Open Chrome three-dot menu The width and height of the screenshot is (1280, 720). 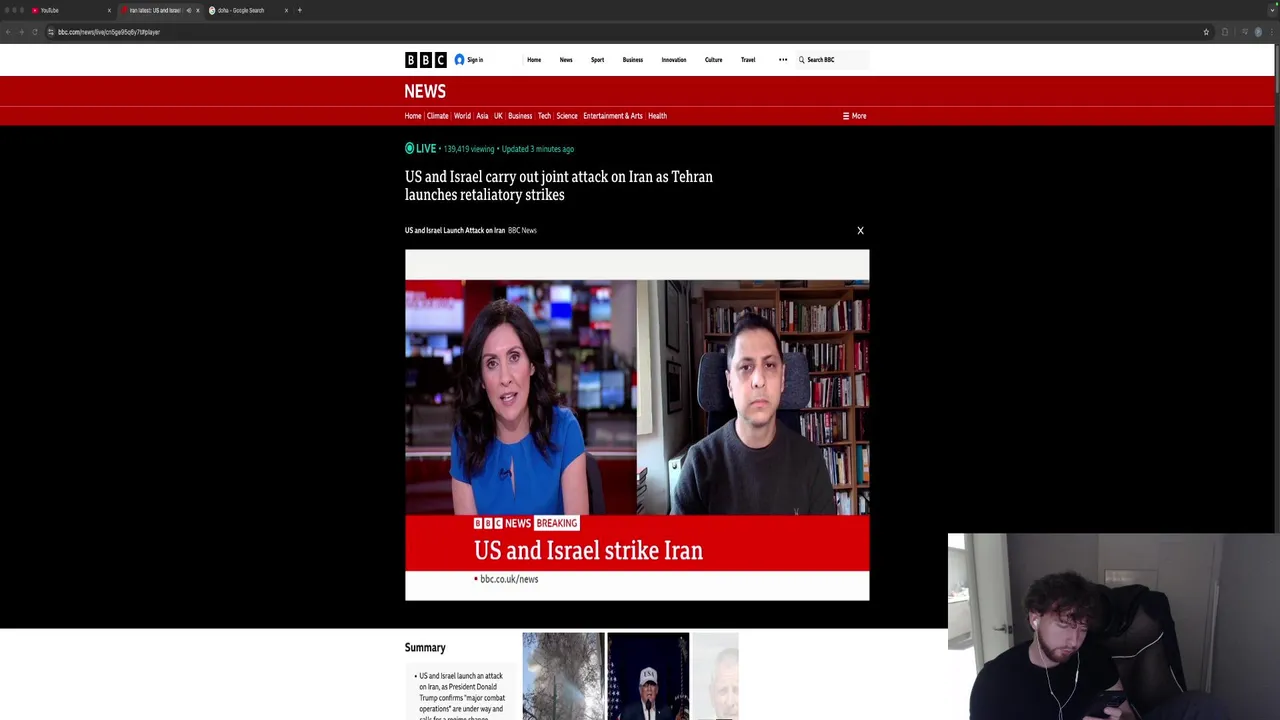point(1272,32)
